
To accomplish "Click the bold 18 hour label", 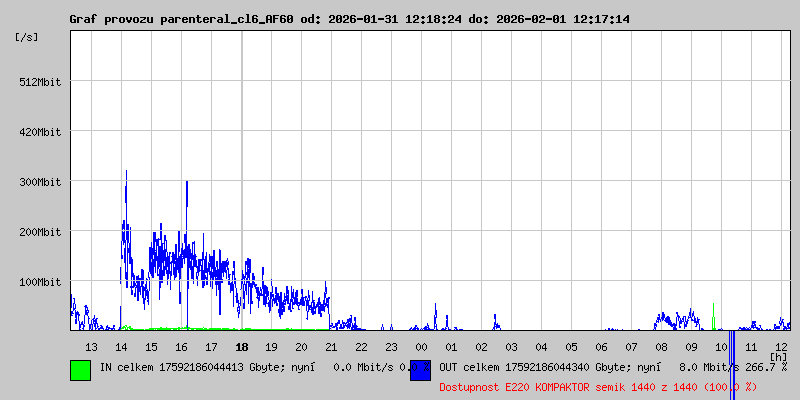I will [x=241, y=347].
